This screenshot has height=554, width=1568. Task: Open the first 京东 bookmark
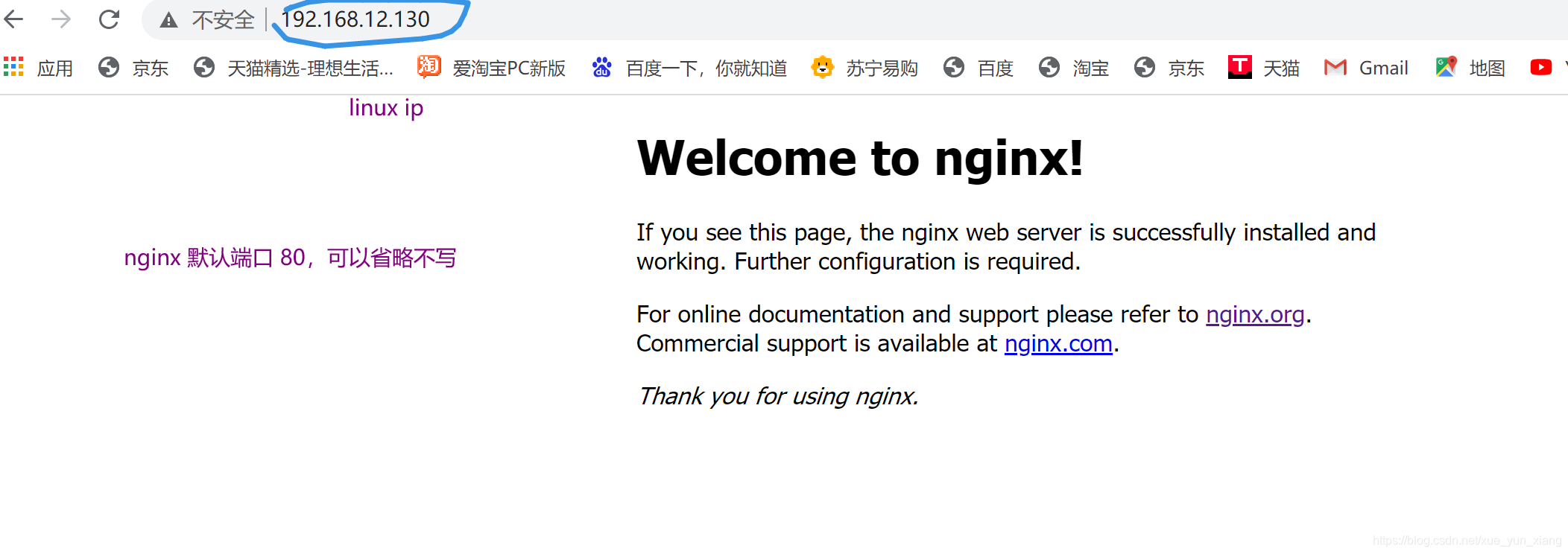pos(133,68)
